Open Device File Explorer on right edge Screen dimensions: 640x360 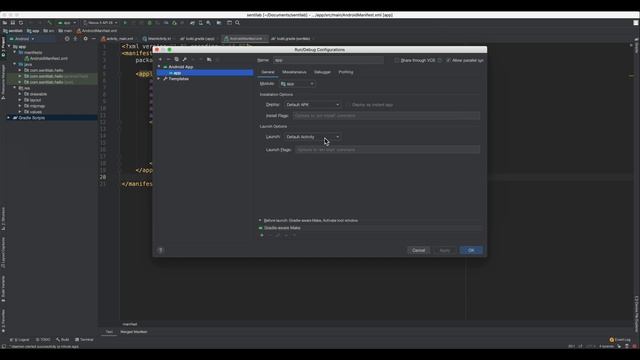(636, 313)
